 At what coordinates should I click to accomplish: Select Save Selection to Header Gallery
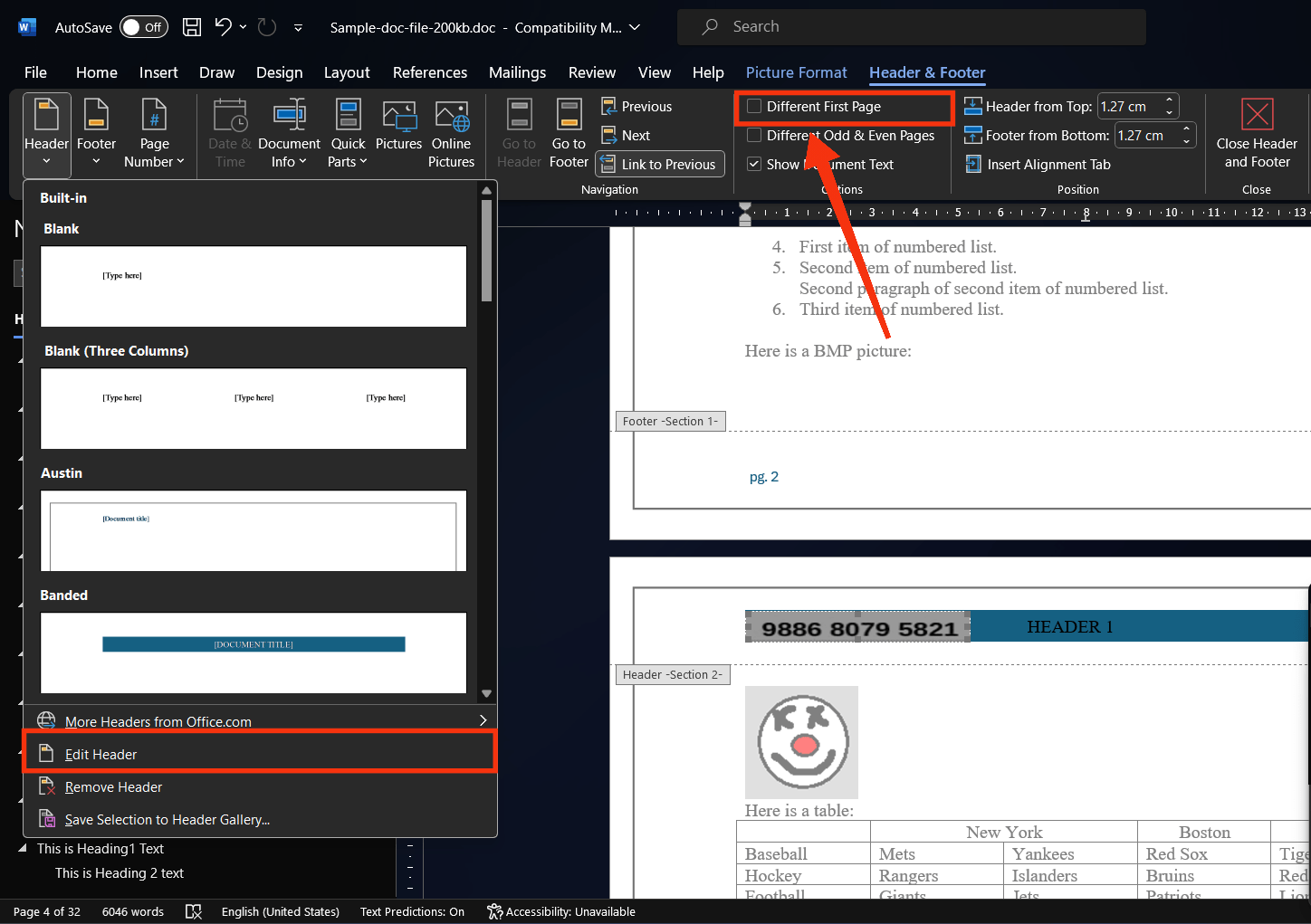tap(260, 820)
